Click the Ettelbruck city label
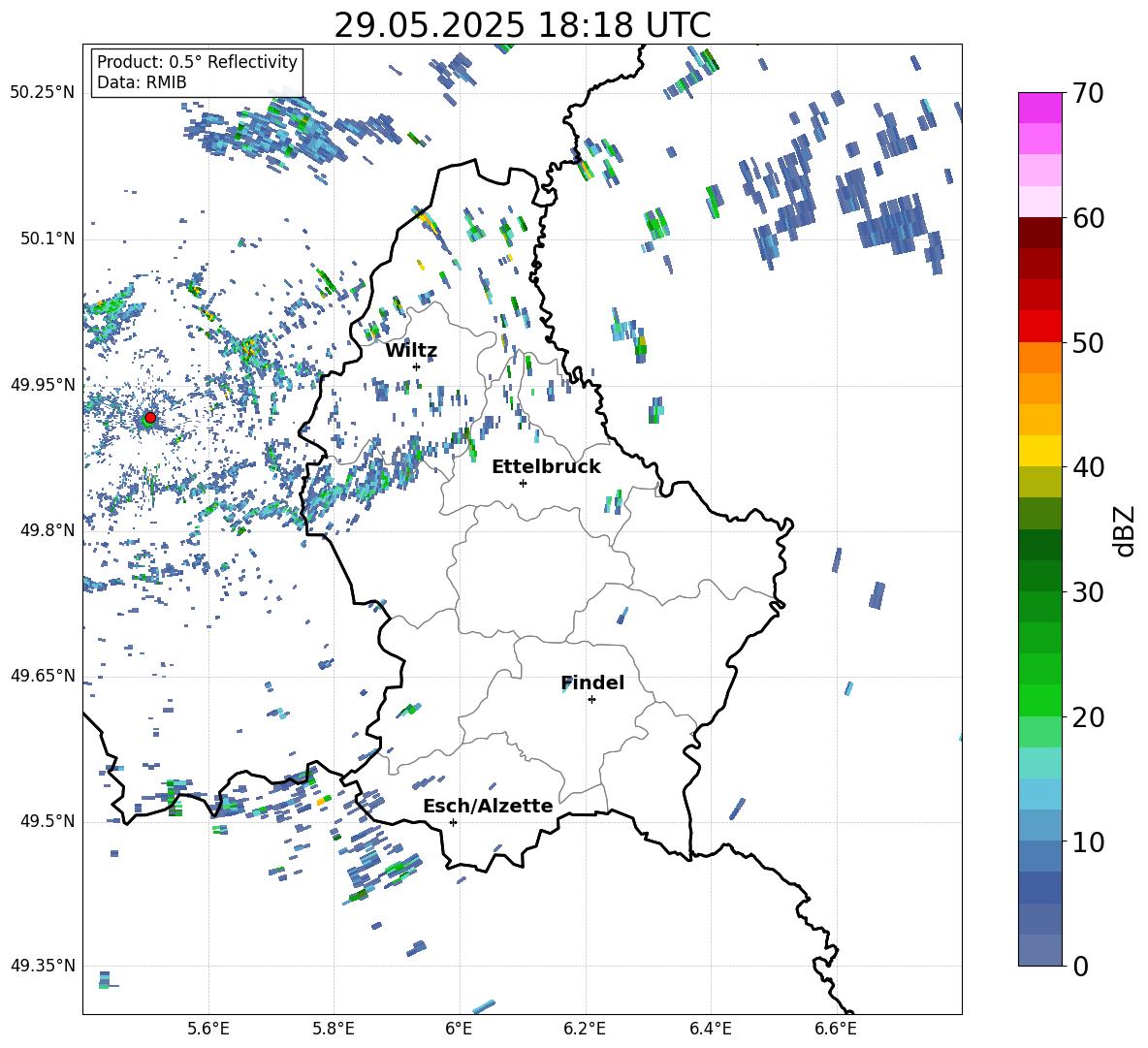This screenshot has width=1148, height=1048. (x=546, y=467)
